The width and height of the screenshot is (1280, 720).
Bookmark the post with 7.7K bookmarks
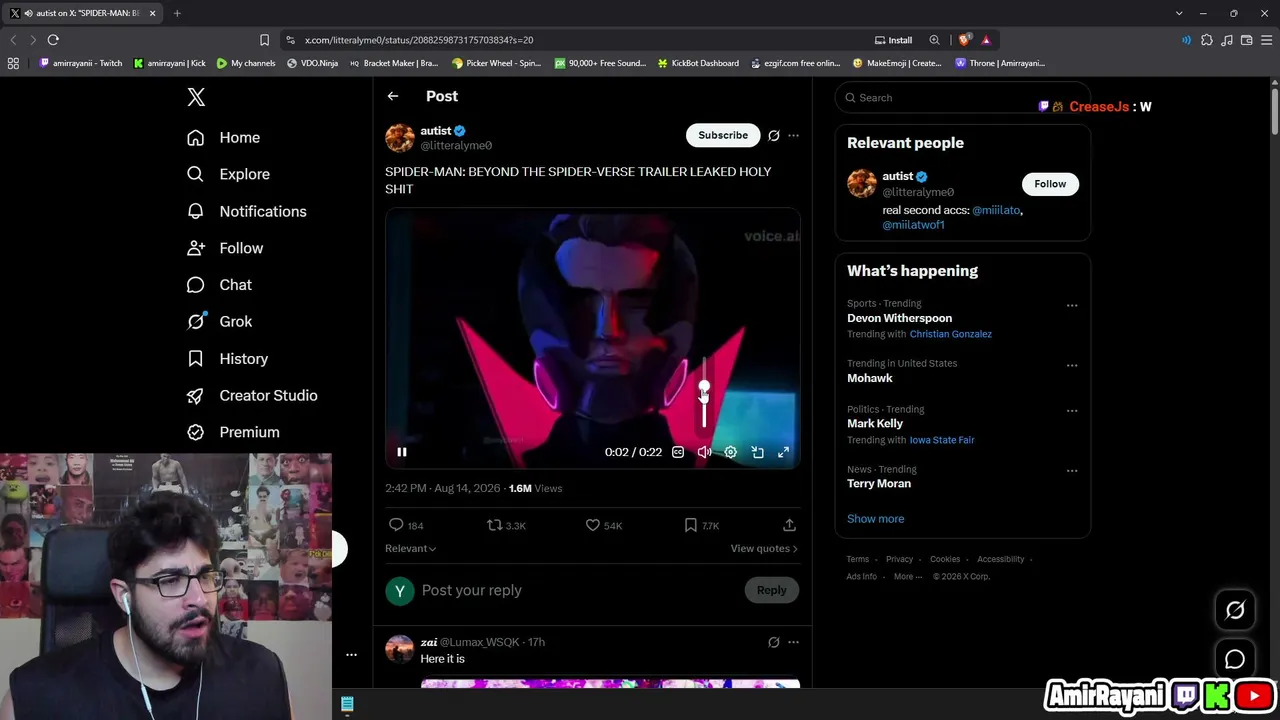click(690, 525)
